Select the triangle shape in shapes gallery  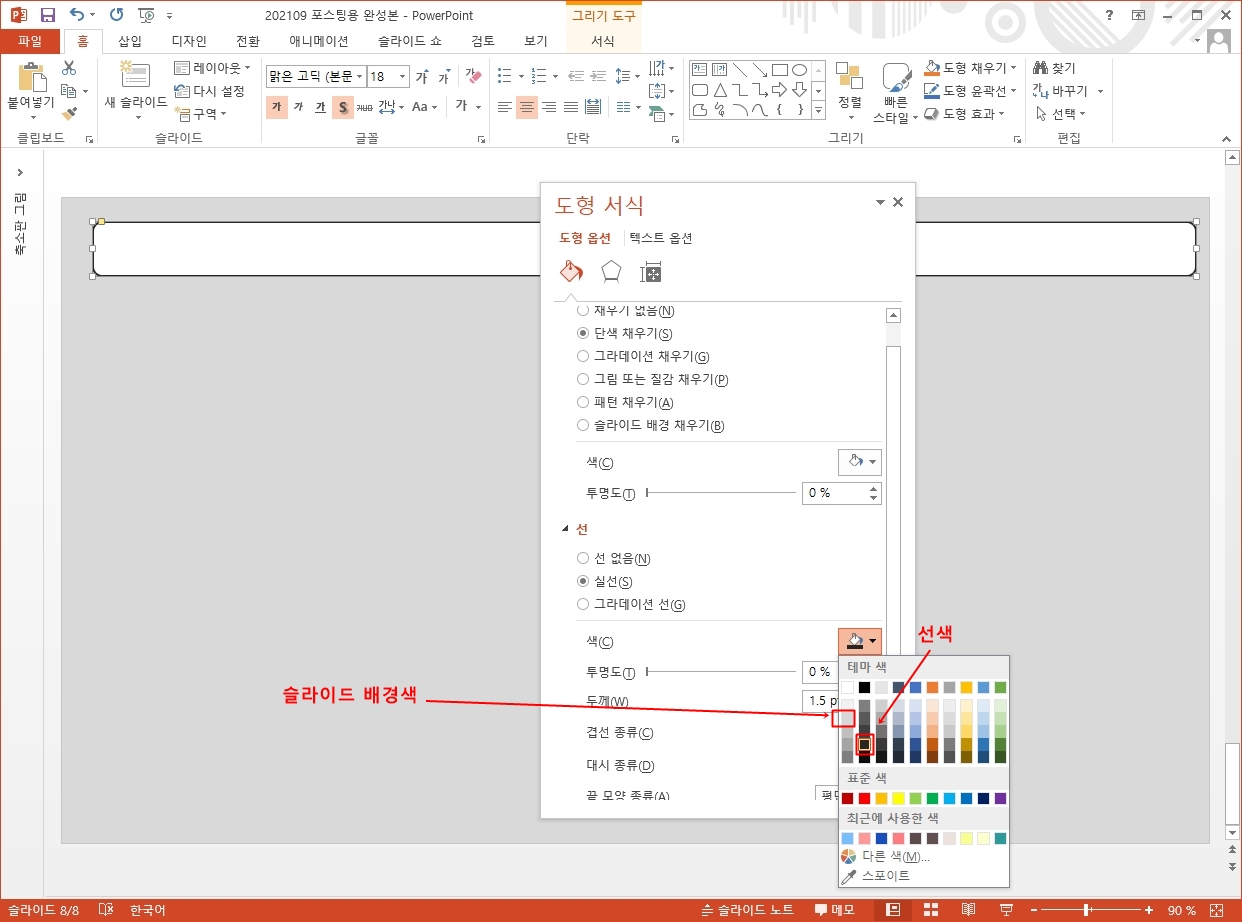(x=719, y=90)
